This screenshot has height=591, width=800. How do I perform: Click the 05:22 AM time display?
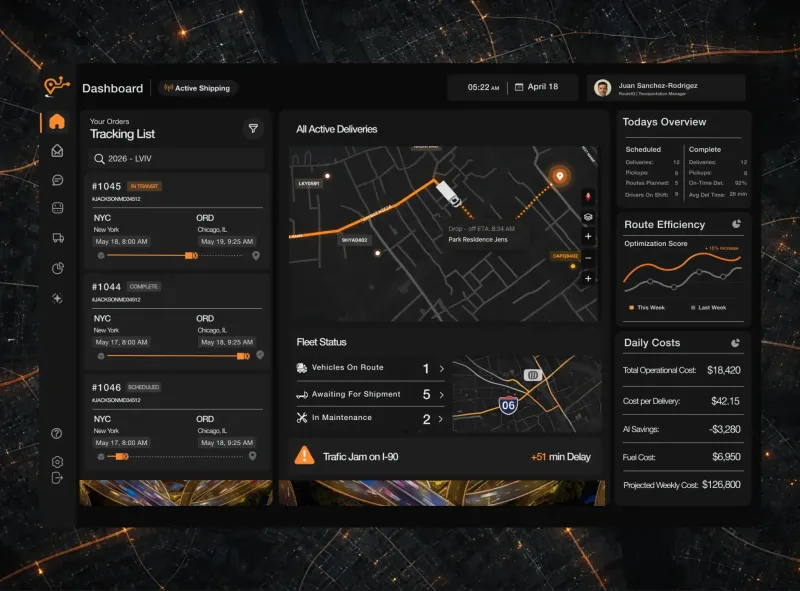point(483,87)
